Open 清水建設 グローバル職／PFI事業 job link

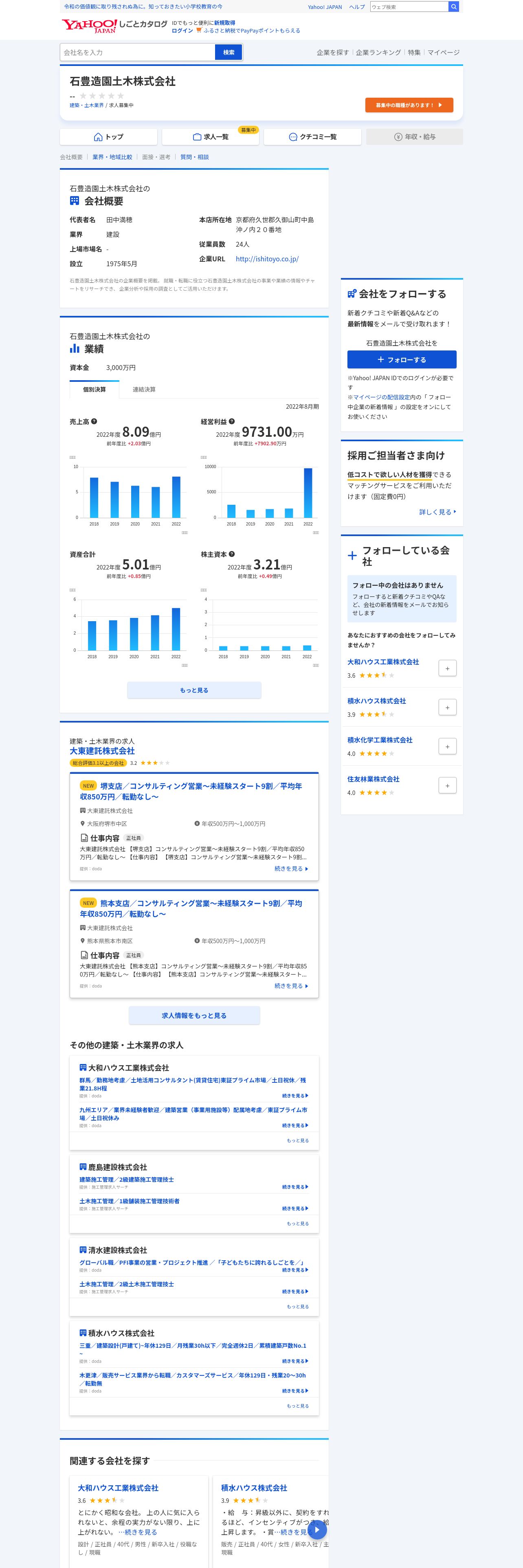(192, 1262)
